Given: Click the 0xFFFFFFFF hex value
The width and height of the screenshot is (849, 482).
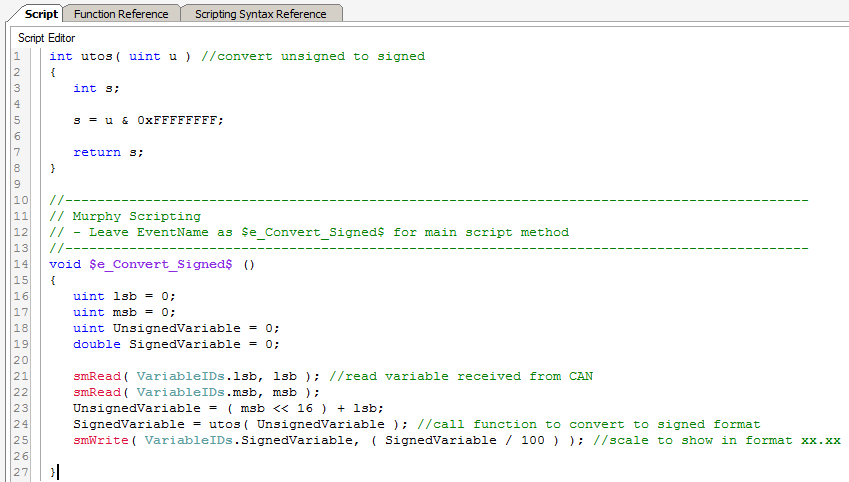Looking at the screenshot, I should tap(180, 120).
